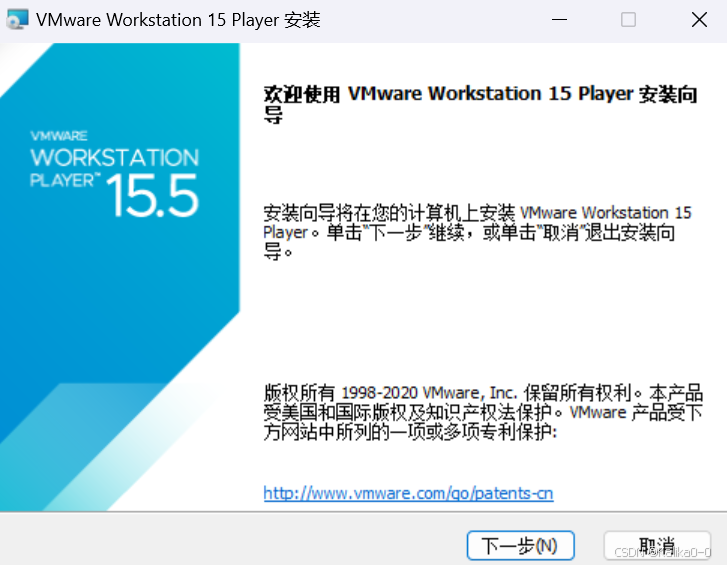Minimize the VMware Player setup window
The image size is (727, 565).
(559, 19)
